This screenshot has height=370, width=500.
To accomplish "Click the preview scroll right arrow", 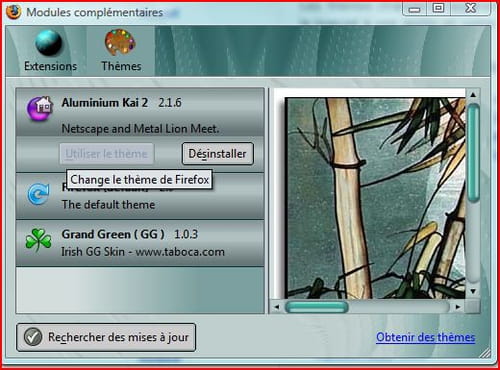I will (458, 307).
